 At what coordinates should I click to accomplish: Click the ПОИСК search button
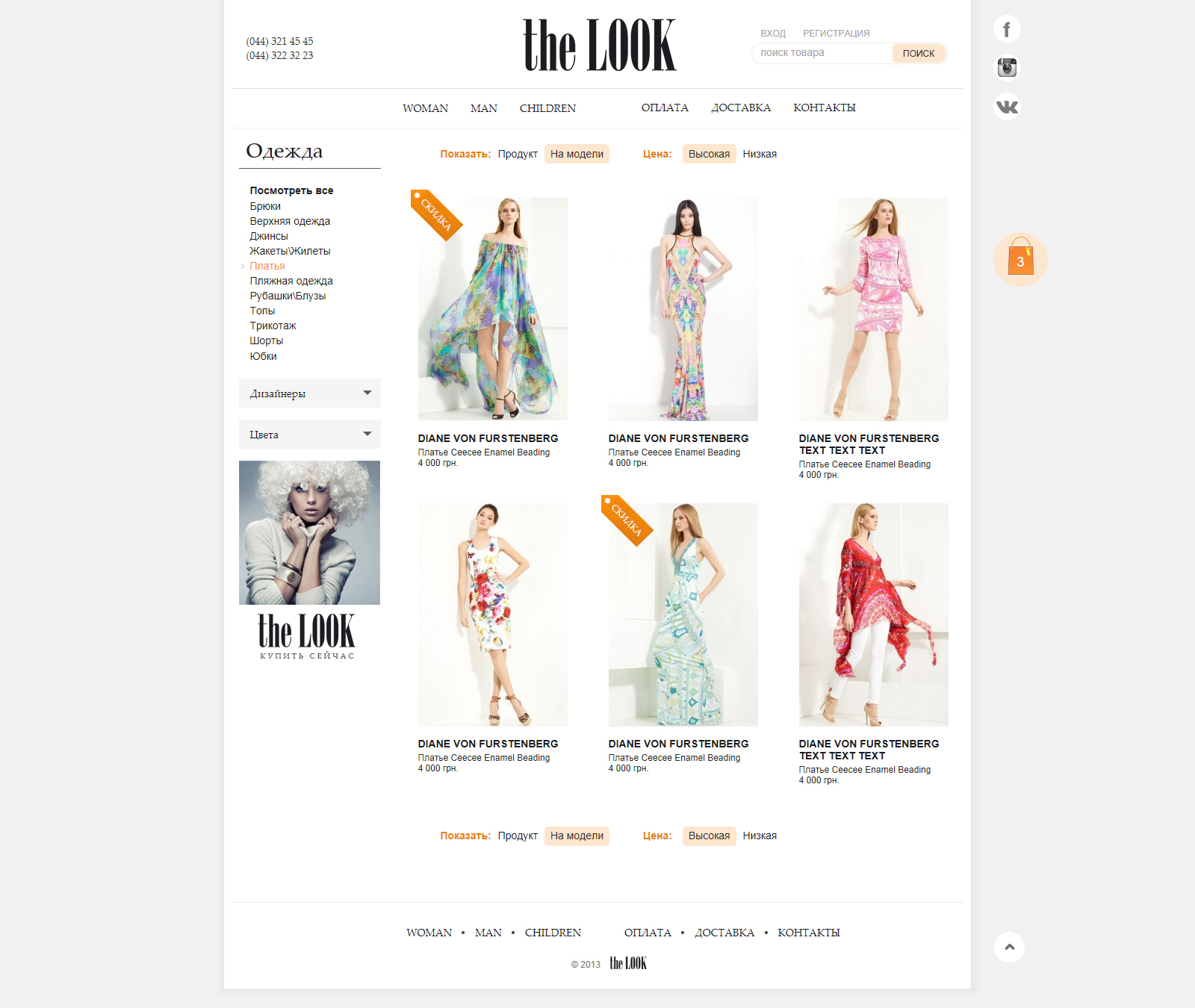(919, 53)
